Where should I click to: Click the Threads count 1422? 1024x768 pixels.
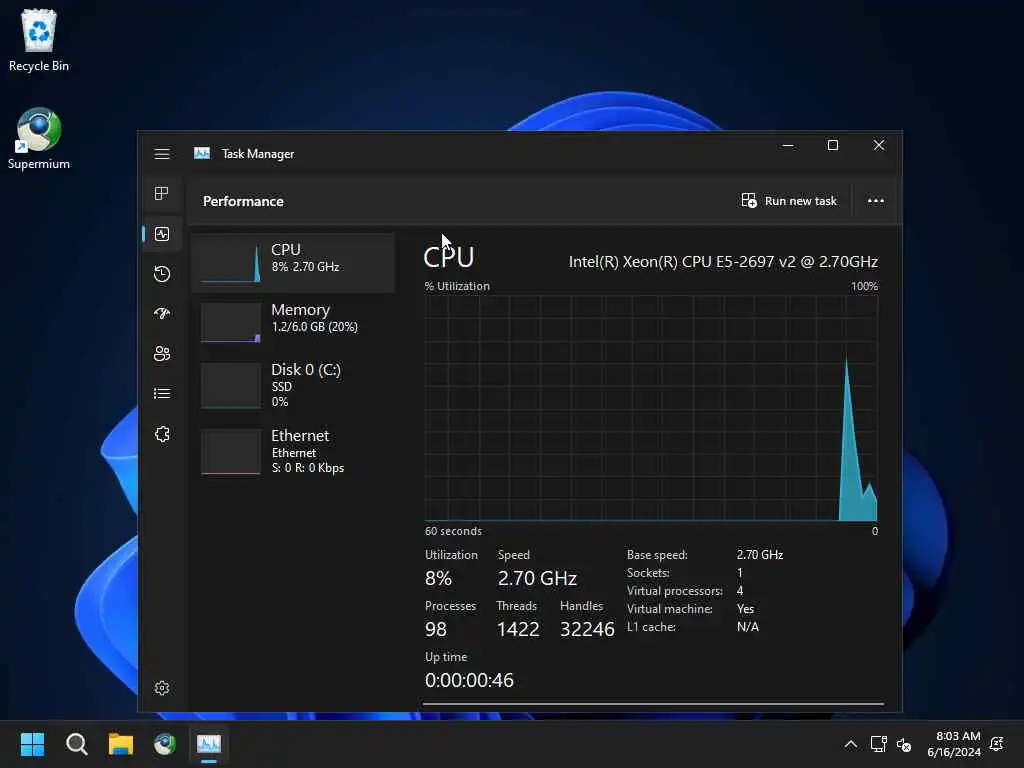tap(518, 629)
